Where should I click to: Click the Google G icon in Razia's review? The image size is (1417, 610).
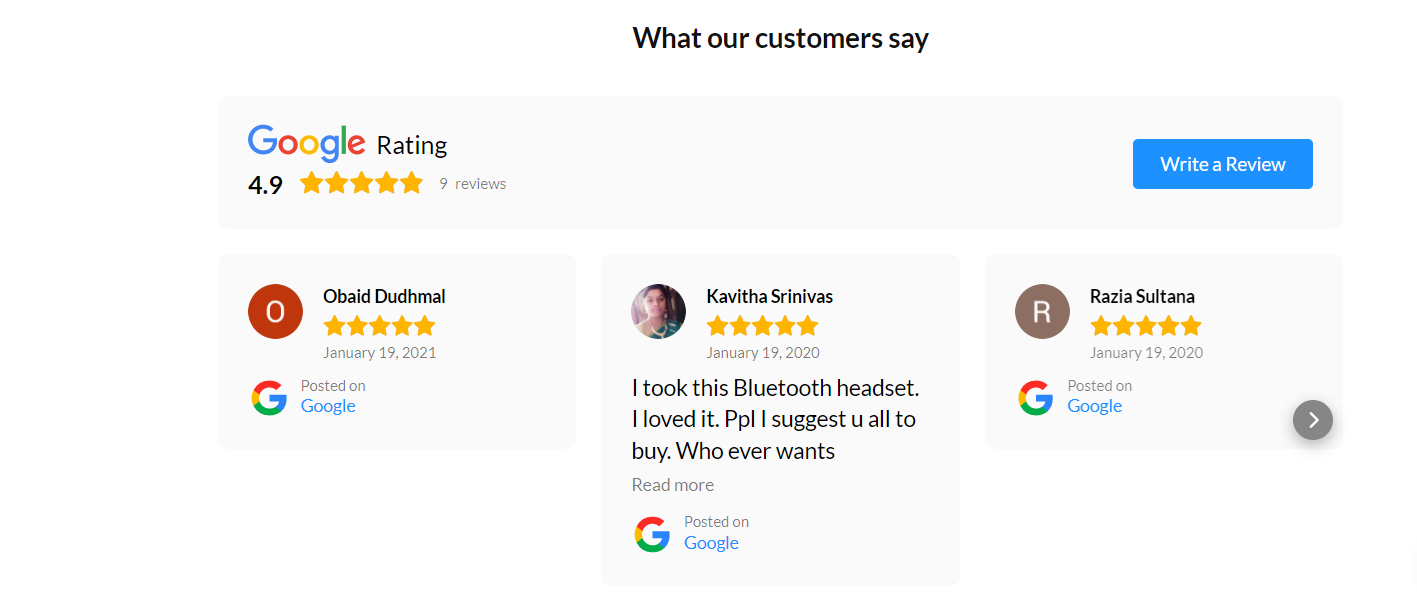[1036, 398]
